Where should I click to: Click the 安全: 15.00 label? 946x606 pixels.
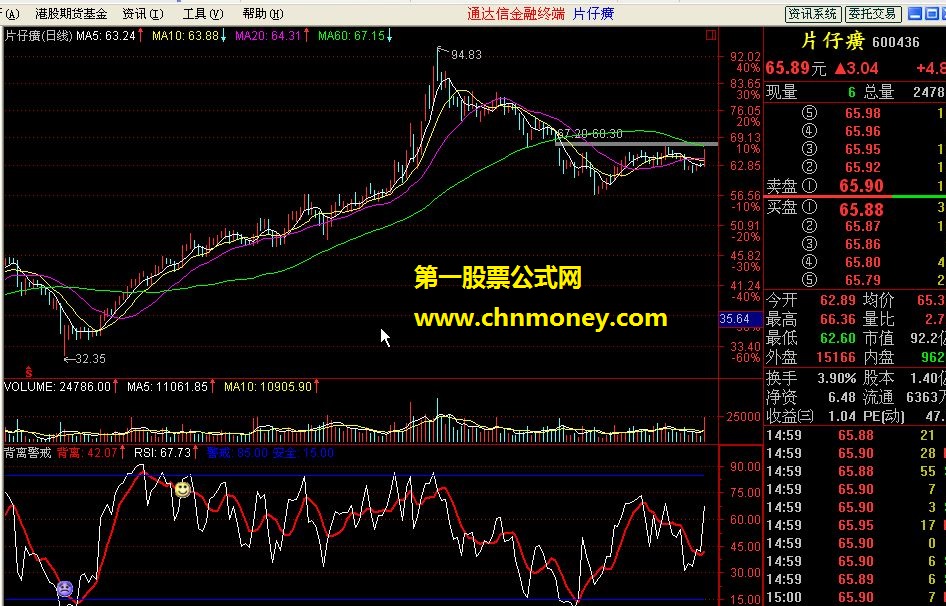[303, 453]
